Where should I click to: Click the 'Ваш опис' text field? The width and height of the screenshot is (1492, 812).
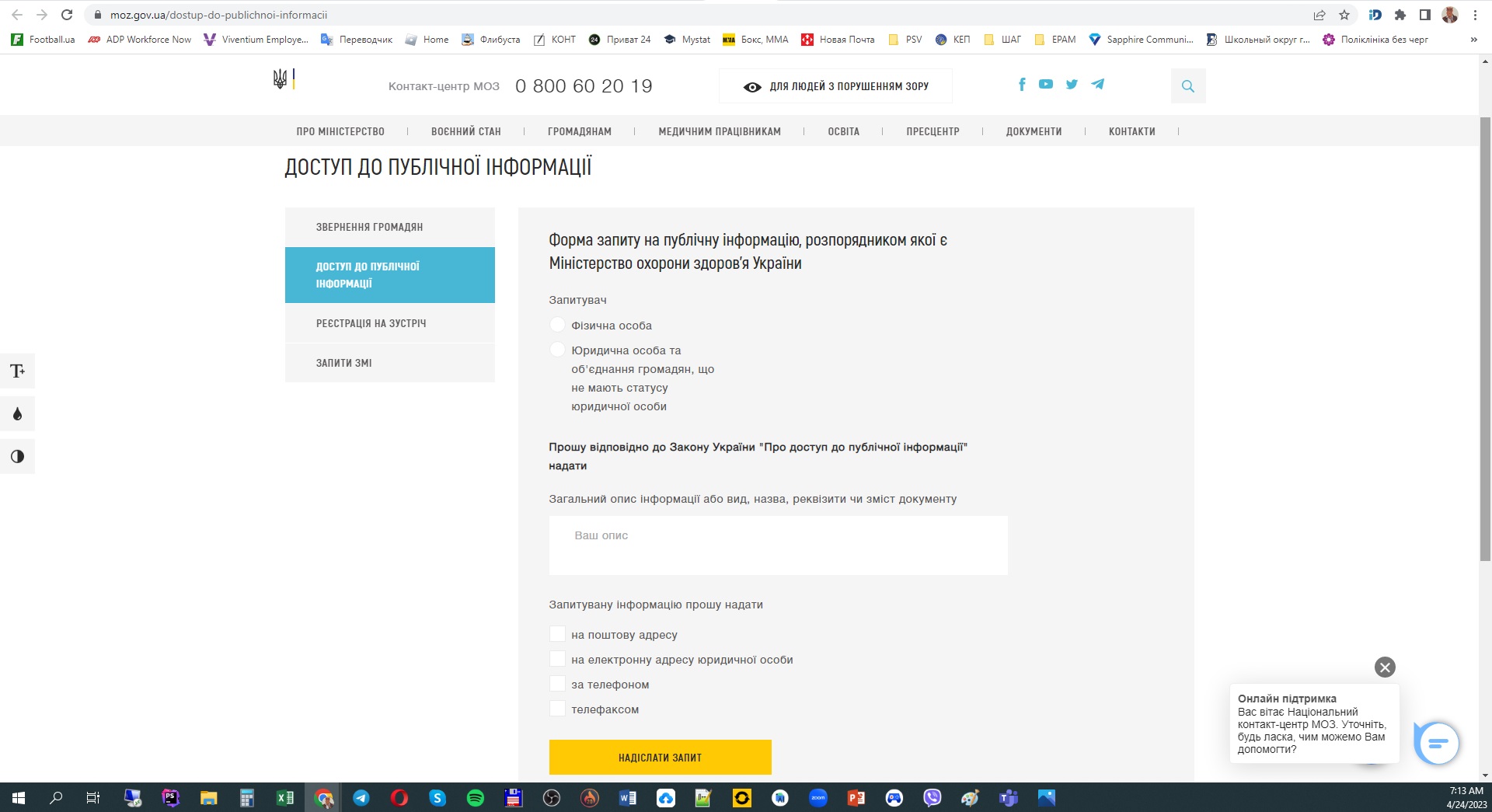778,545
